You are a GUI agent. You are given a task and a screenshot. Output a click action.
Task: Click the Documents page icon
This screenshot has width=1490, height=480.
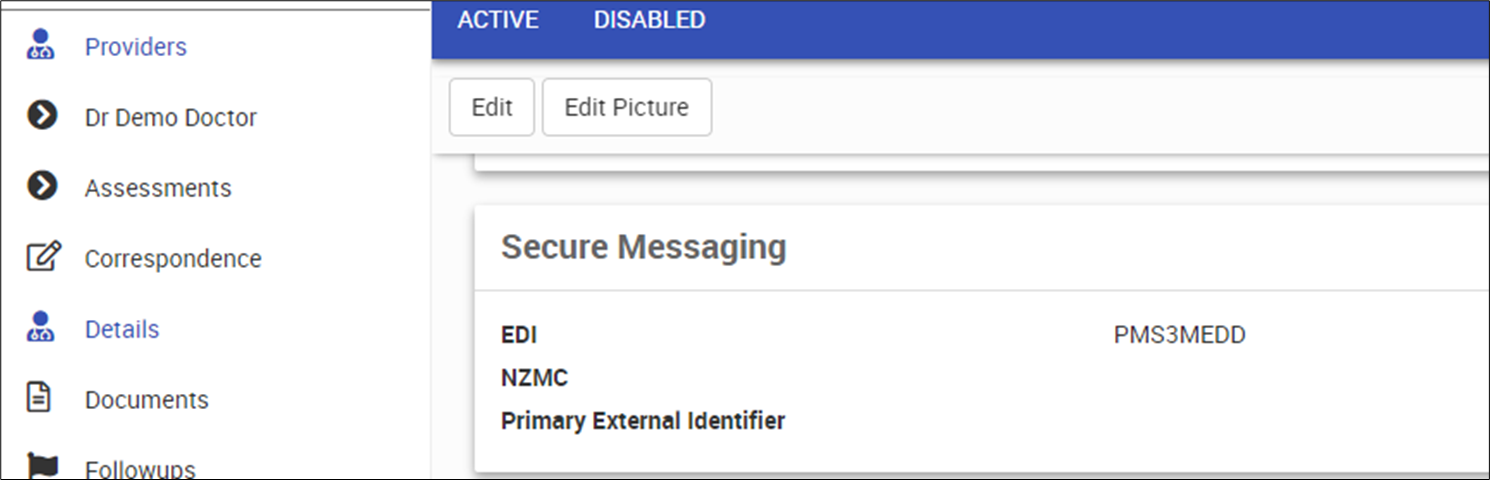(40, 398)
